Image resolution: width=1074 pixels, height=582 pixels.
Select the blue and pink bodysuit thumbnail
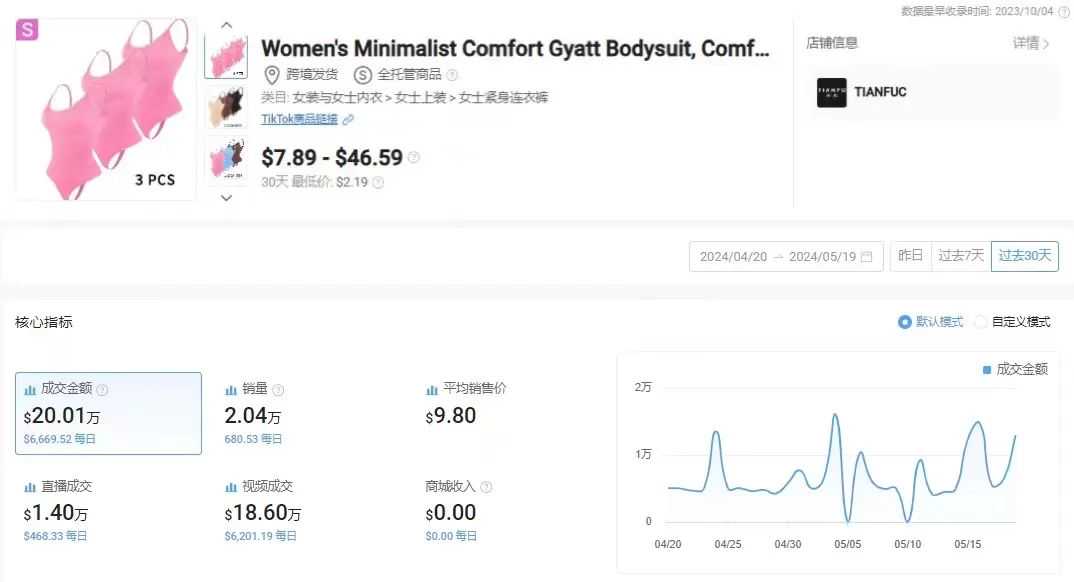pyautogui.click(x=226, y=159)
